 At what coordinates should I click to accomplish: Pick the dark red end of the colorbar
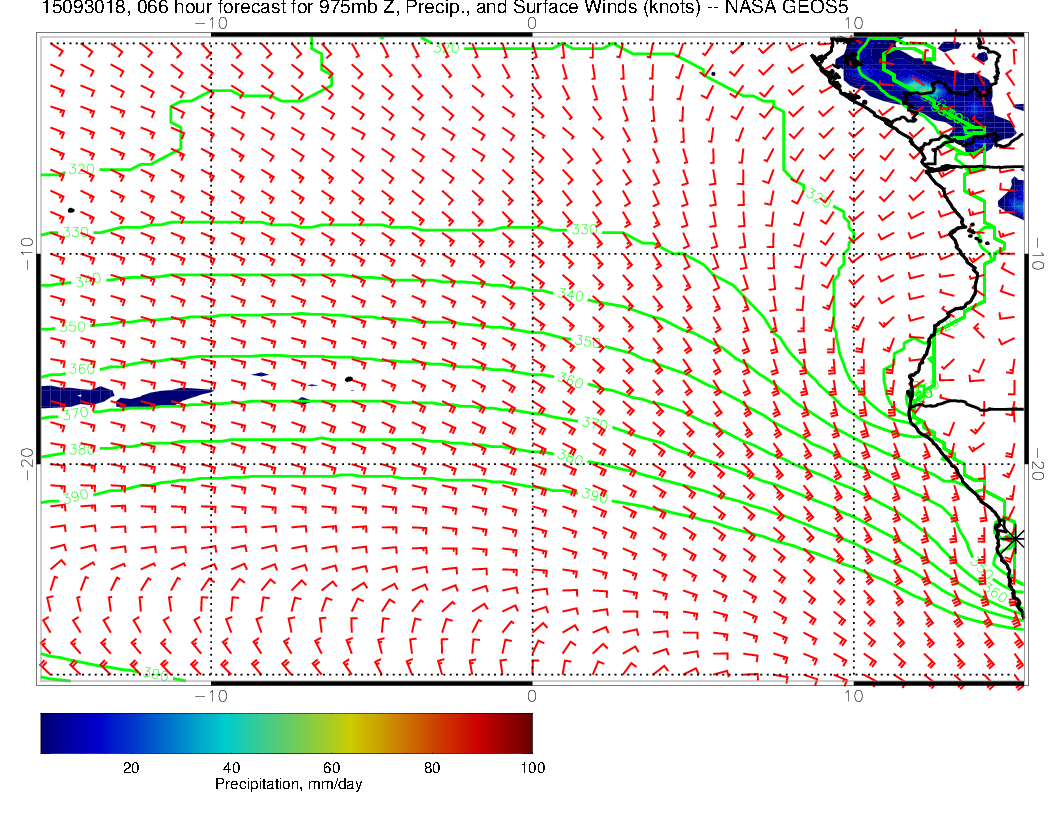(526, 732)
